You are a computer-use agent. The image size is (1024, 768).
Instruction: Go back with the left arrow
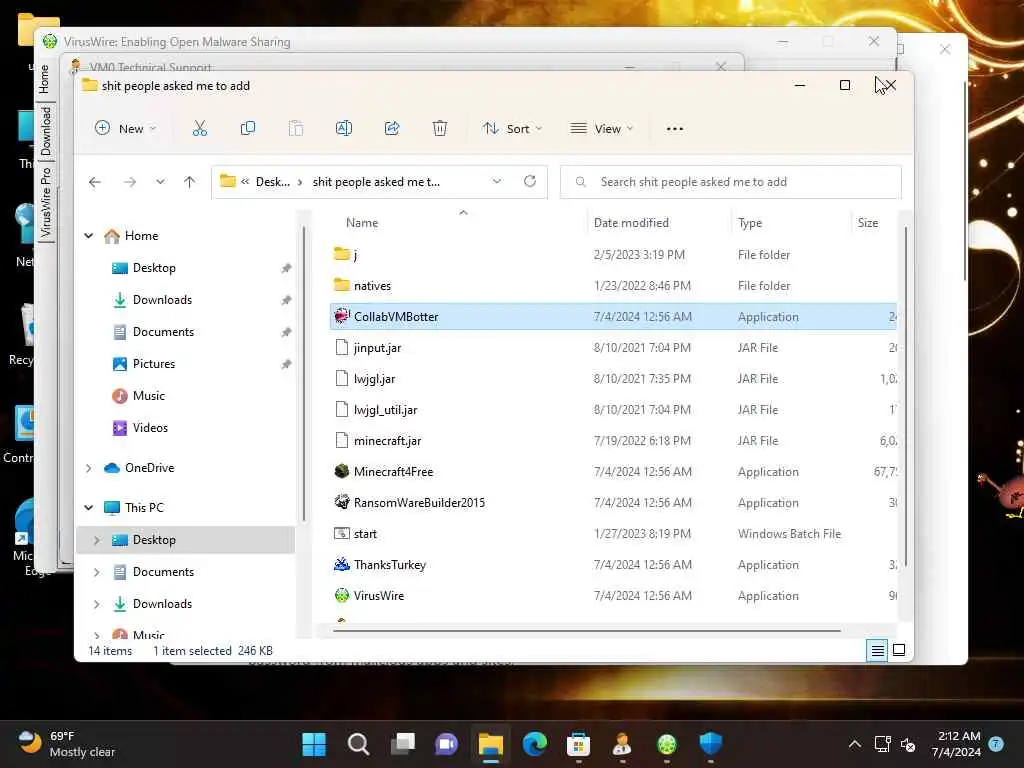tap(95, 182)
